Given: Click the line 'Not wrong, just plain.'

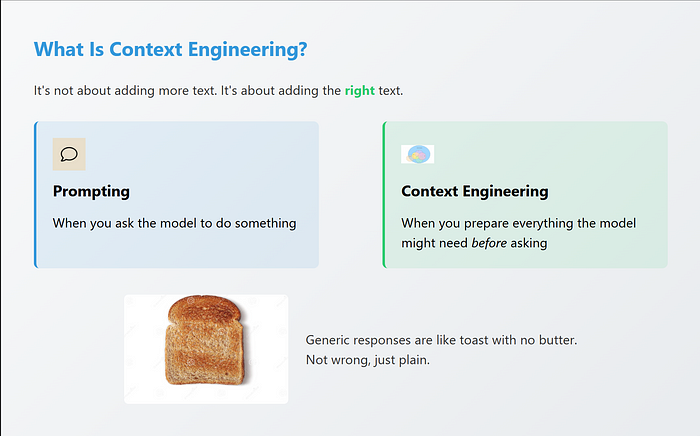Looking at the screenshot, I should (x=367, y=360).
